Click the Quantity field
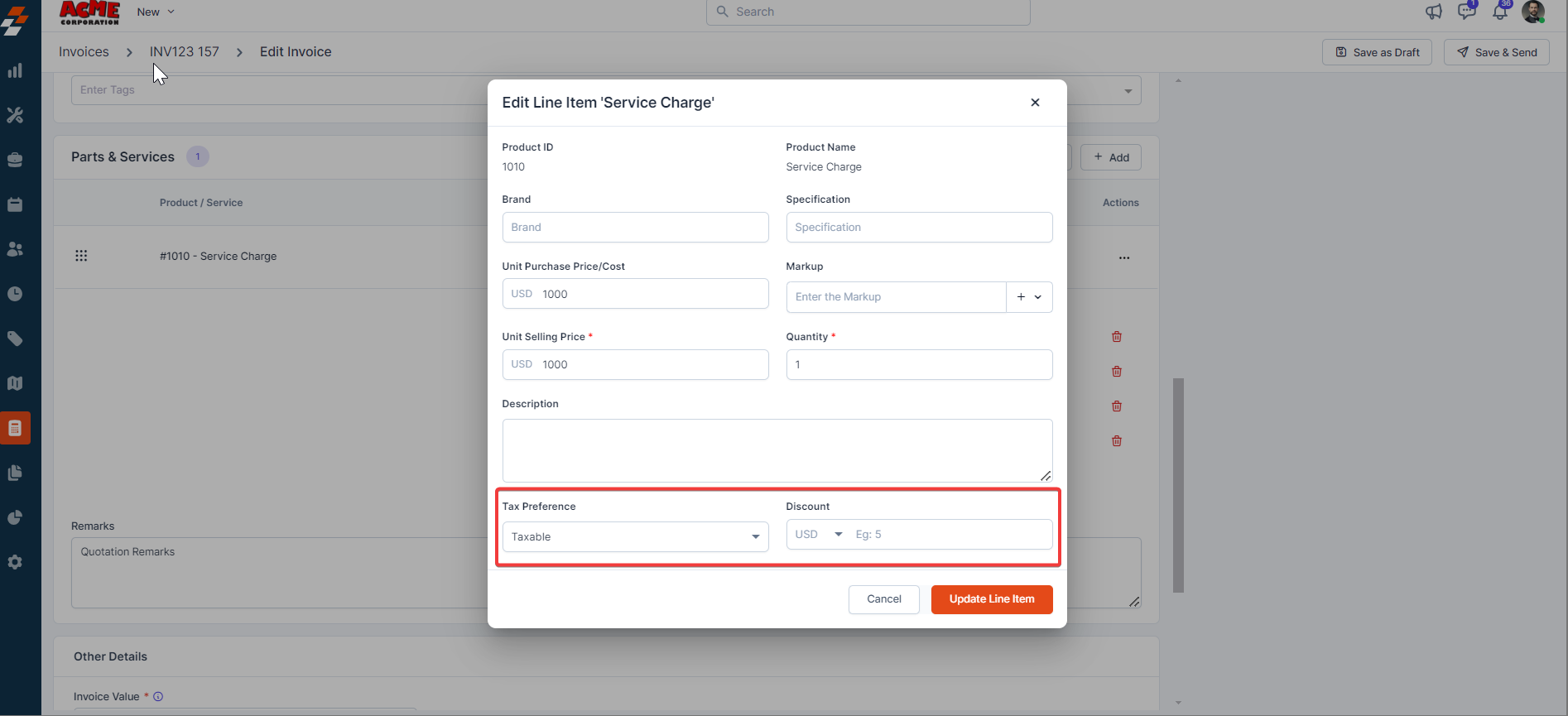1568x716 pixels. [x=919, y=364]
